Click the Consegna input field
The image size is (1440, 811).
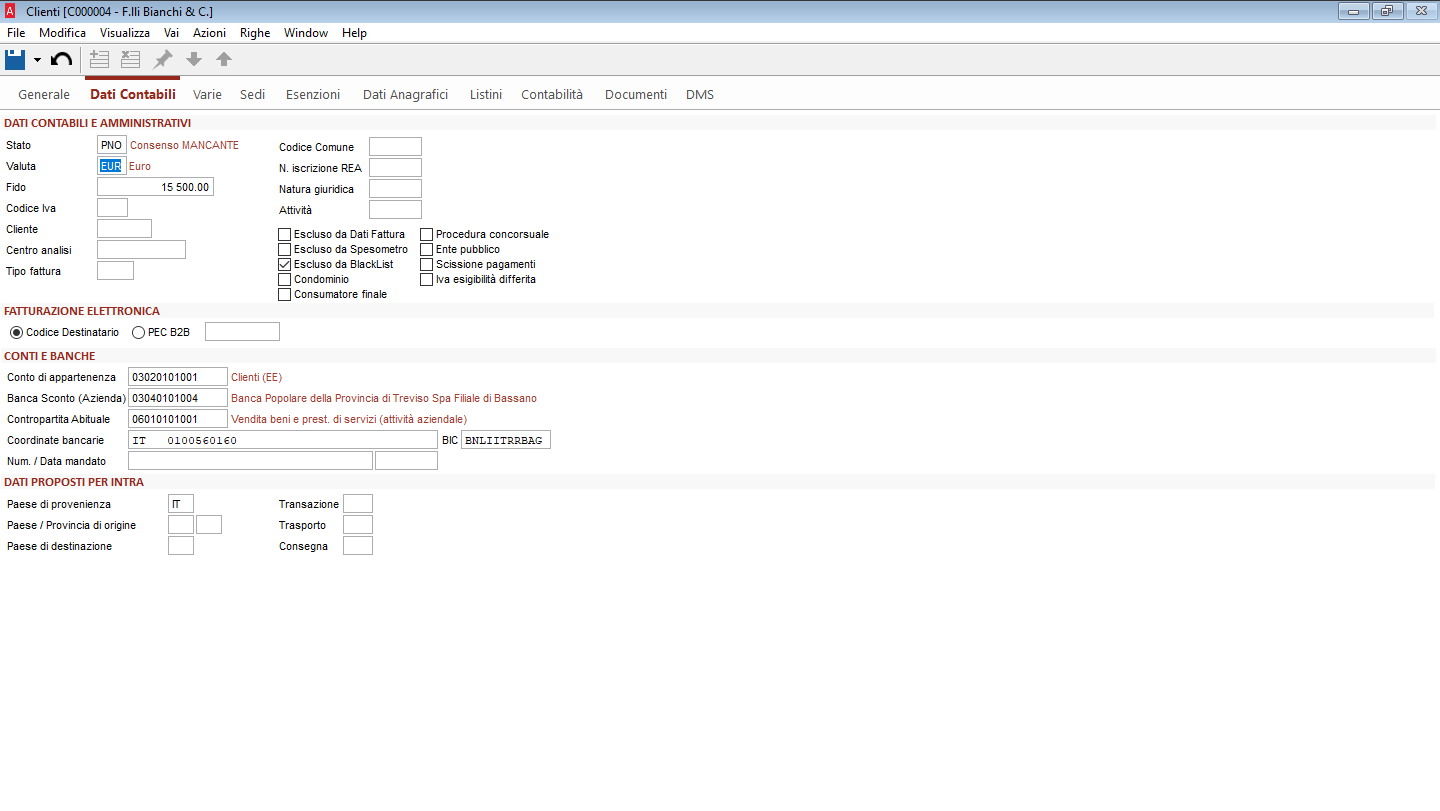tap(358, 546)
